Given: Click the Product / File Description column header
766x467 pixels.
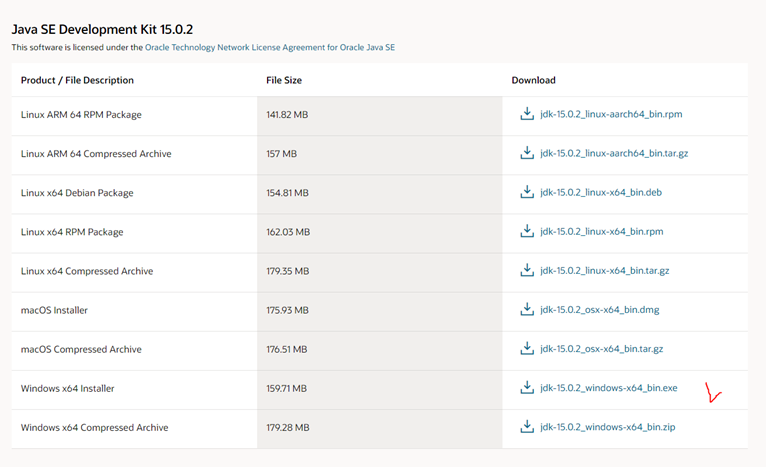Looking at the screenshot, I should point(77,80).
